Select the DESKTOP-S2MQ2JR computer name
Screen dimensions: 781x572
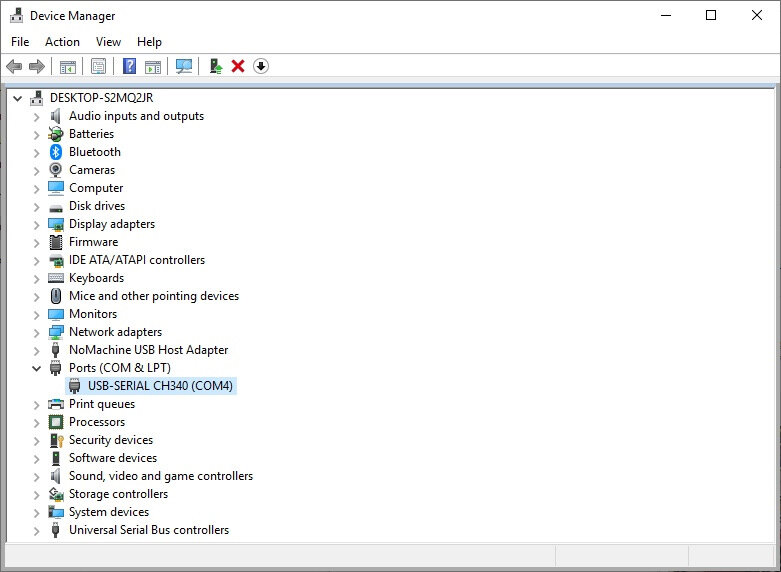pyautogui.click(x=102, y=98)
